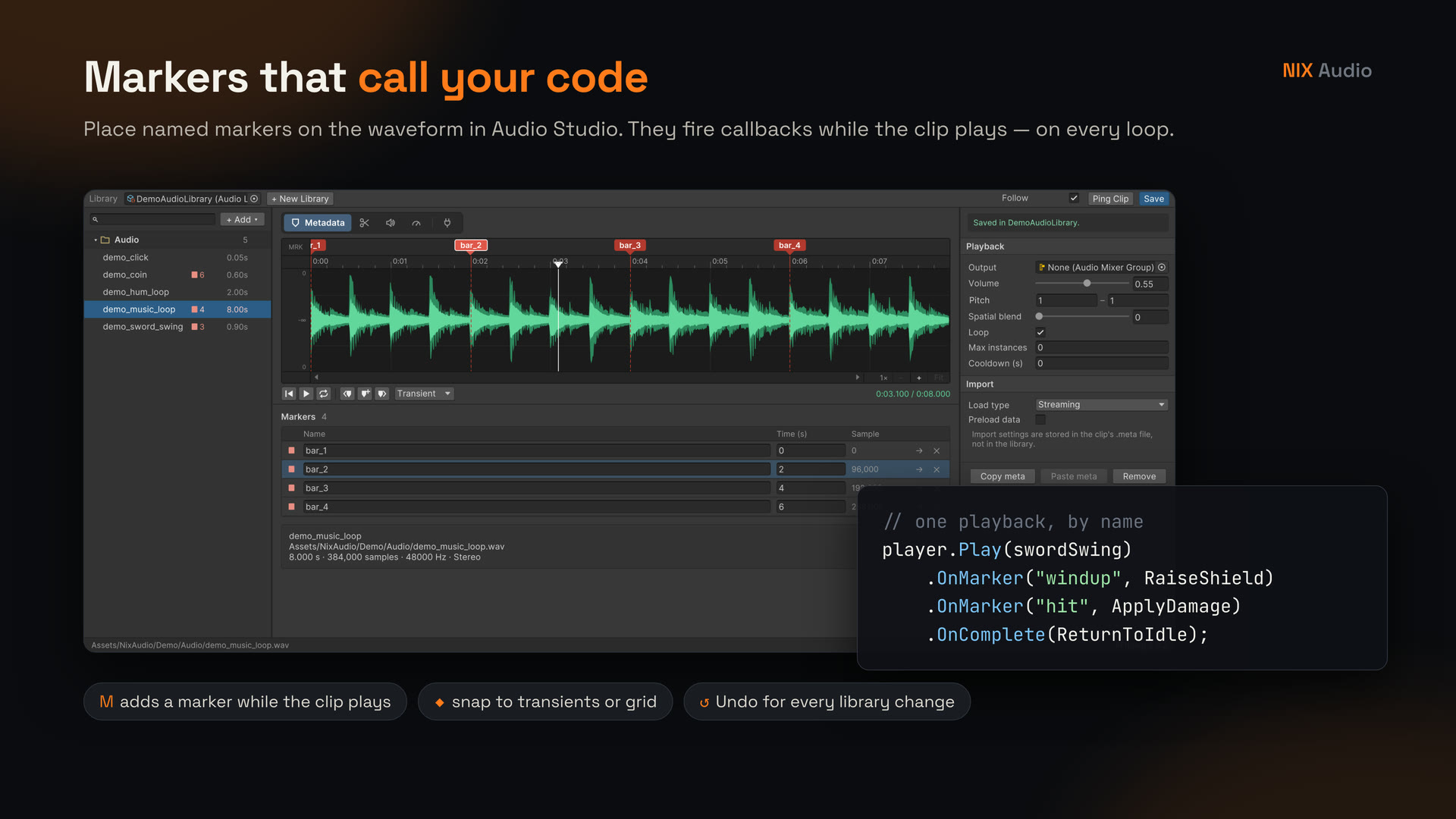The width and height of the screenshot is (1456, 819).
Task: Enable the Preload data checkbox
Action: point(1040,419)
